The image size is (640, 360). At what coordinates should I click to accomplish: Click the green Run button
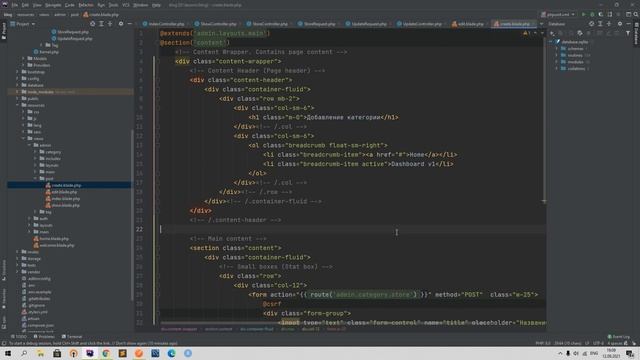[584, 14]
